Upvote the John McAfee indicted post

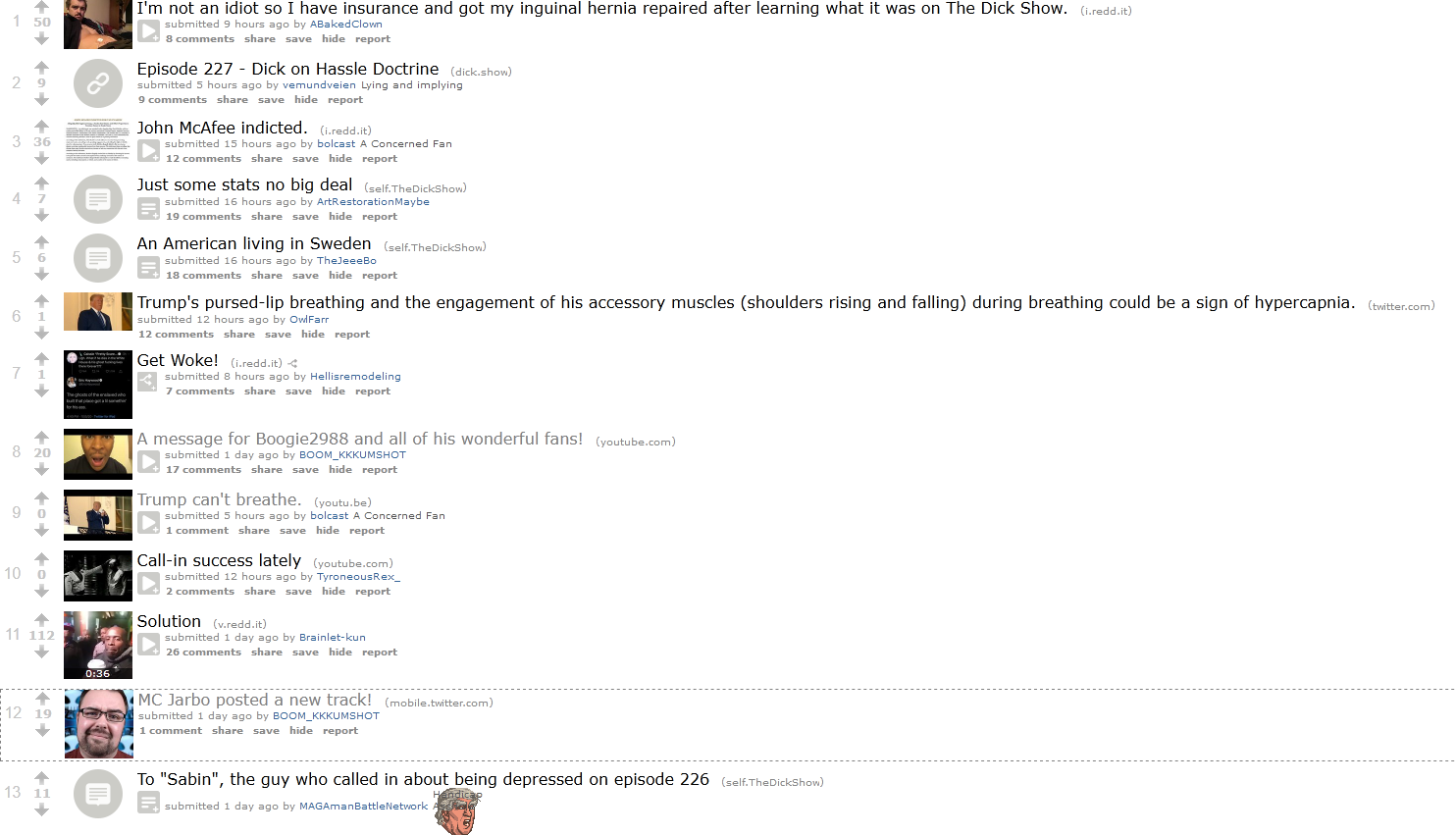(x=41, y=126)
